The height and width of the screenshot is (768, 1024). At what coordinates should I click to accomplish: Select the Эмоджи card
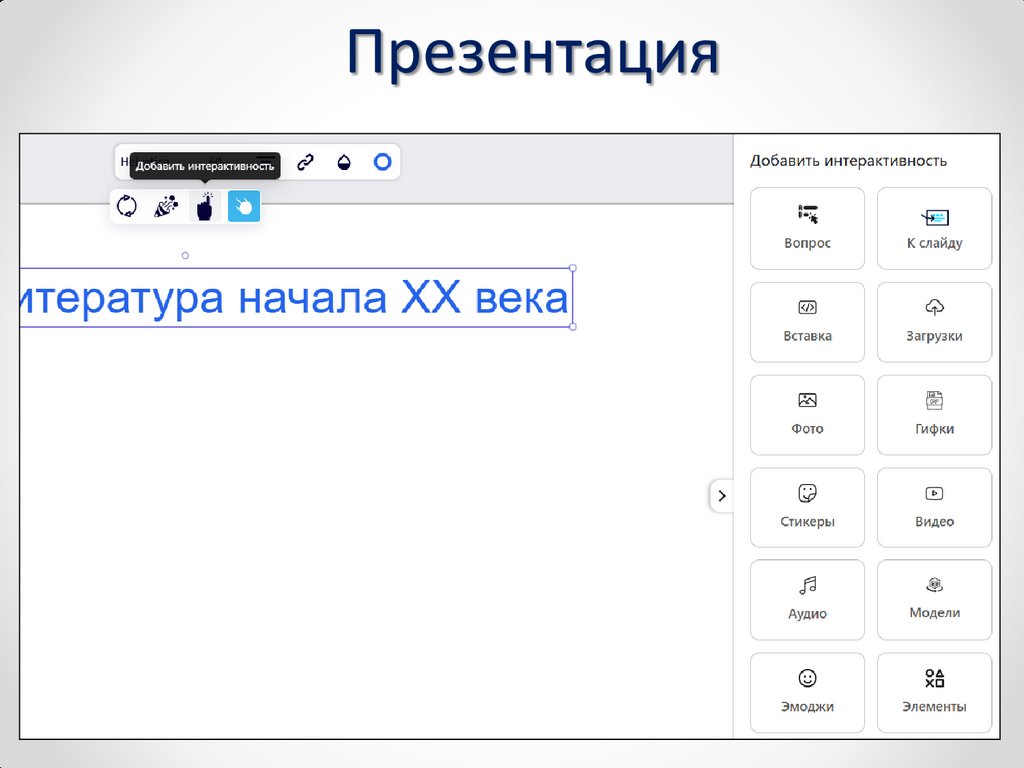point(807,692)
